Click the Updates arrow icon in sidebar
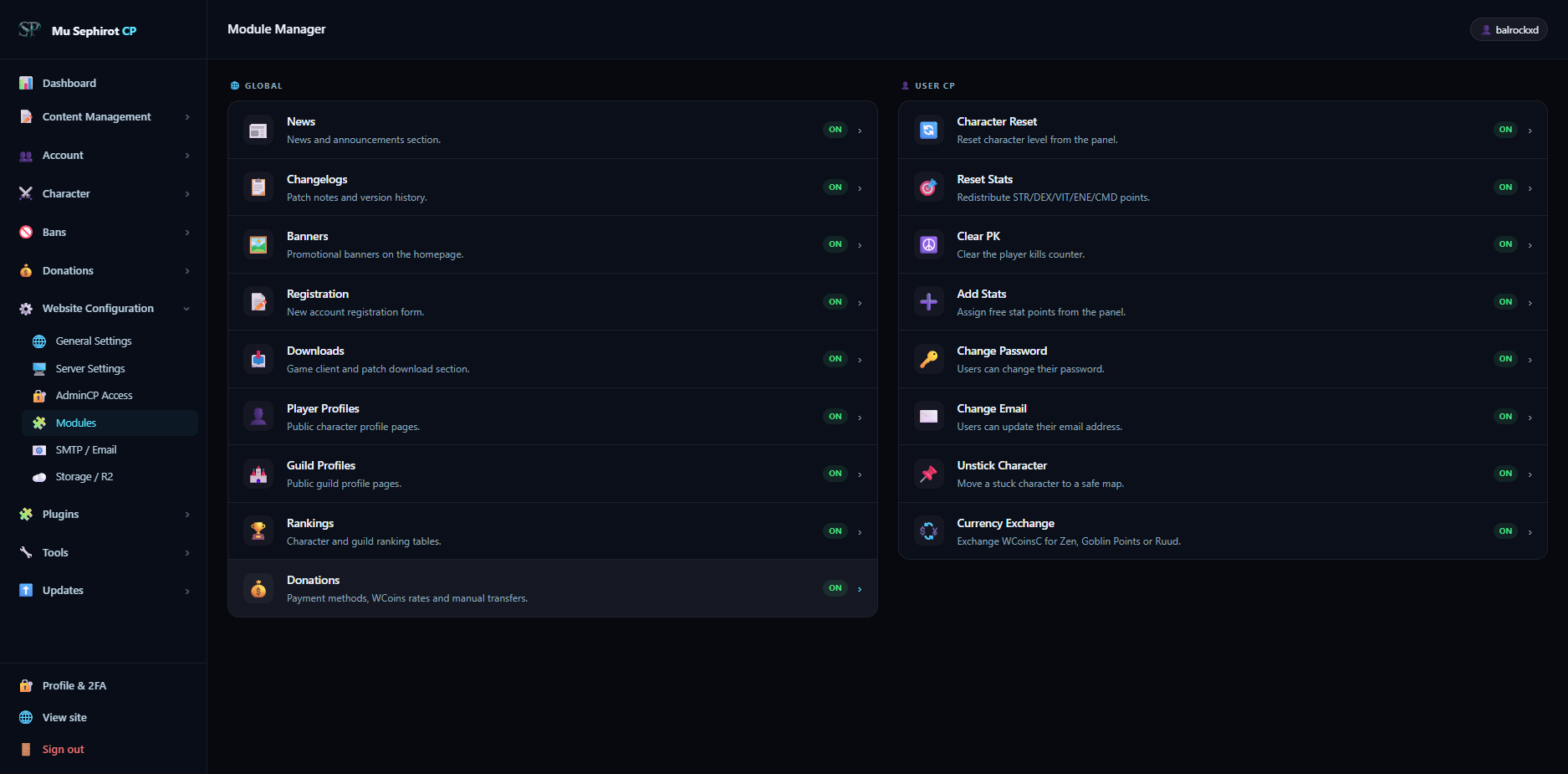This screenshot has height=774, width=1568. coord(26,591)
